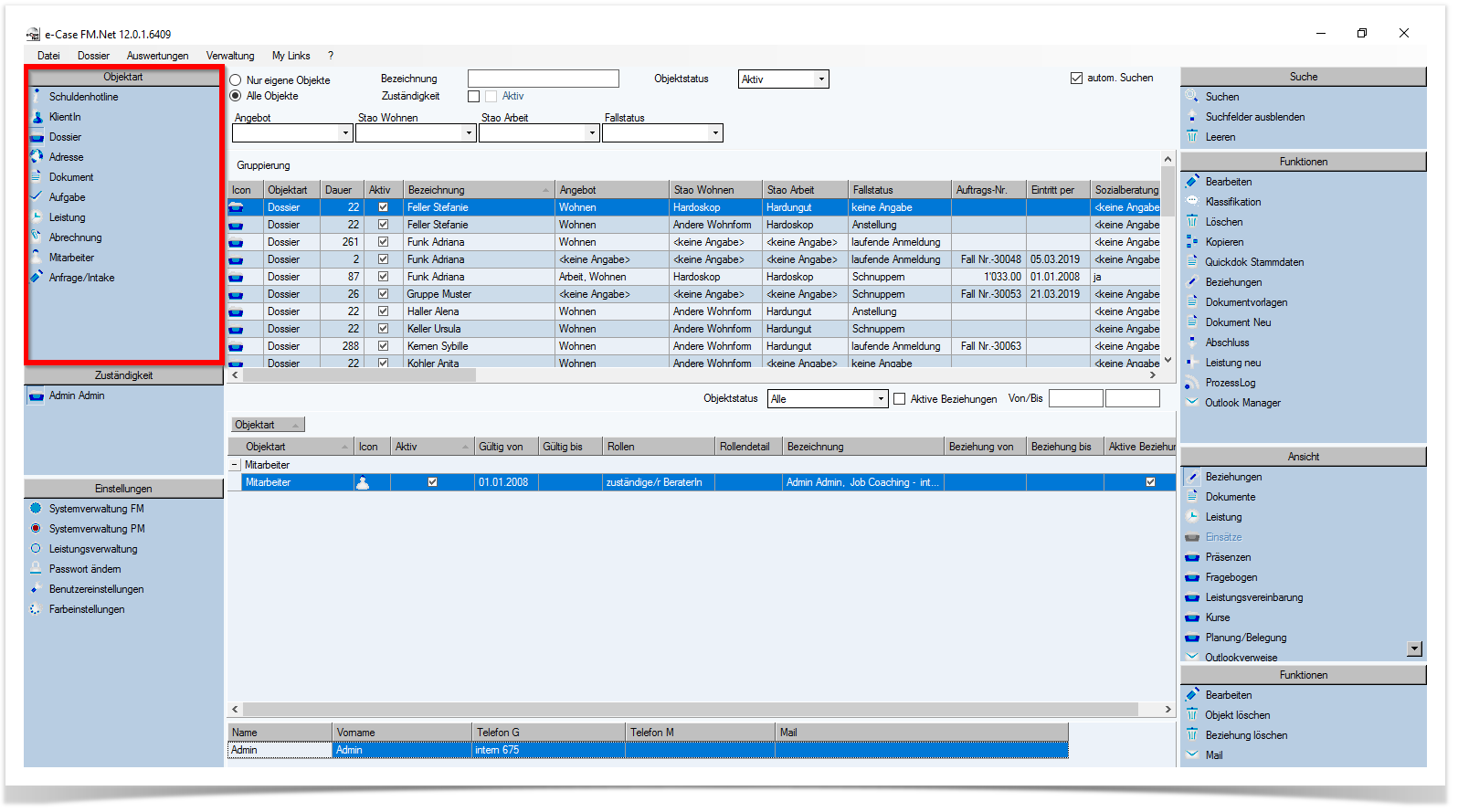Screen dimensions: 1458x812
Task: Toggle Aktive Beziehung checkbox in Mitarbeiter row
Action: pos(1150,482)
